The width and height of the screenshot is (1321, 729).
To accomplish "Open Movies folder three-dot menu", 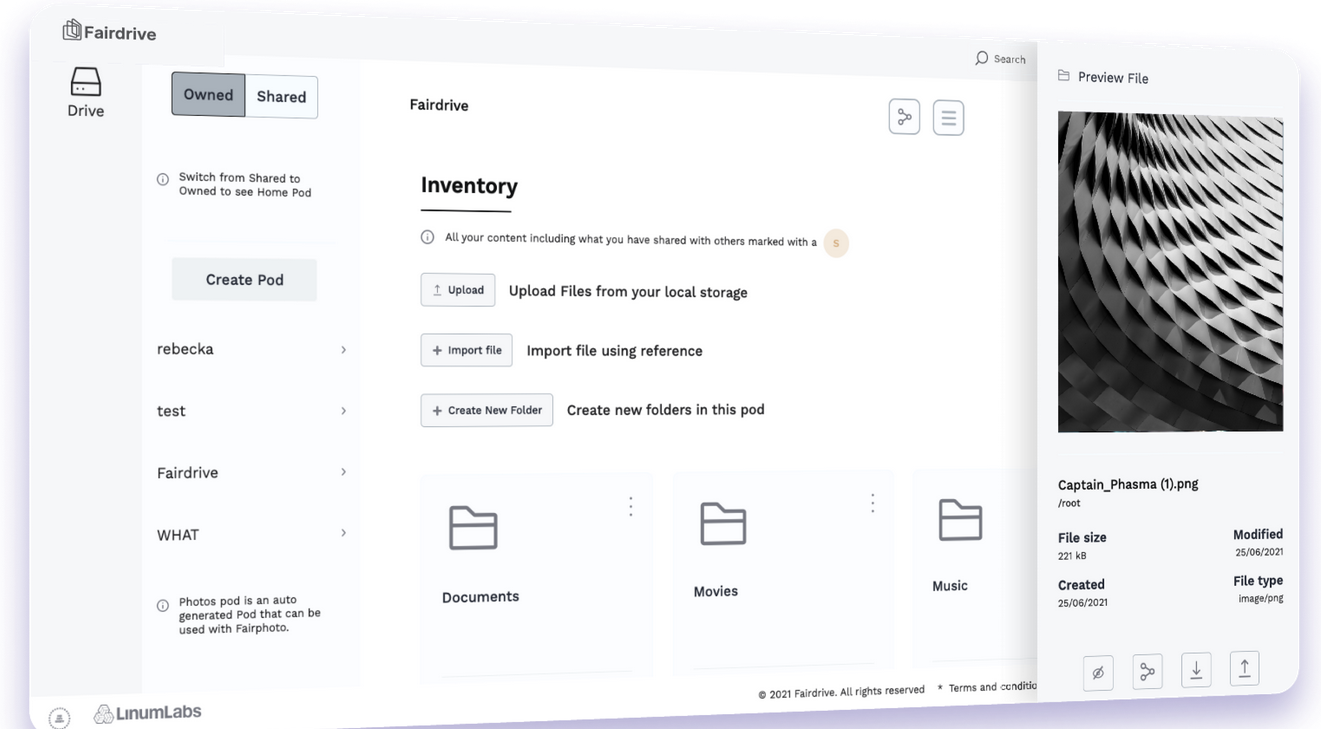I will [873, 503].
